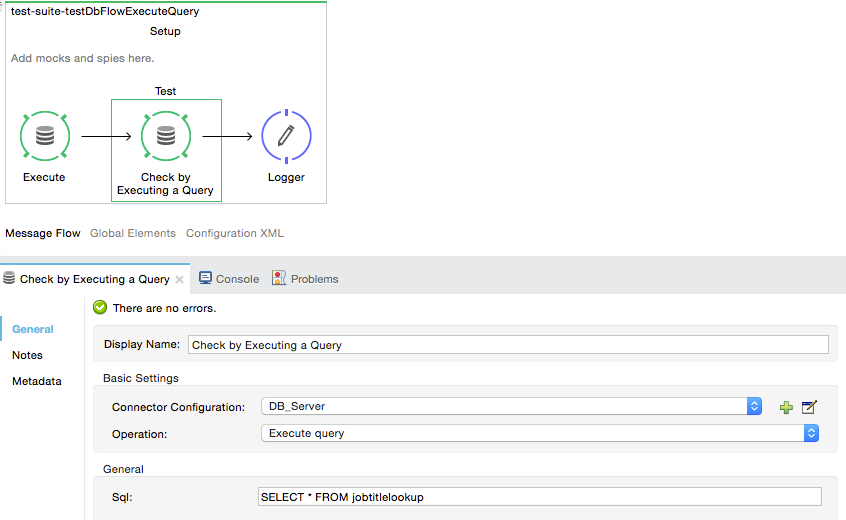Click the edit connector configuration icon
The height and width of the screenshot is (520, 846).
(x=809, y=407)
